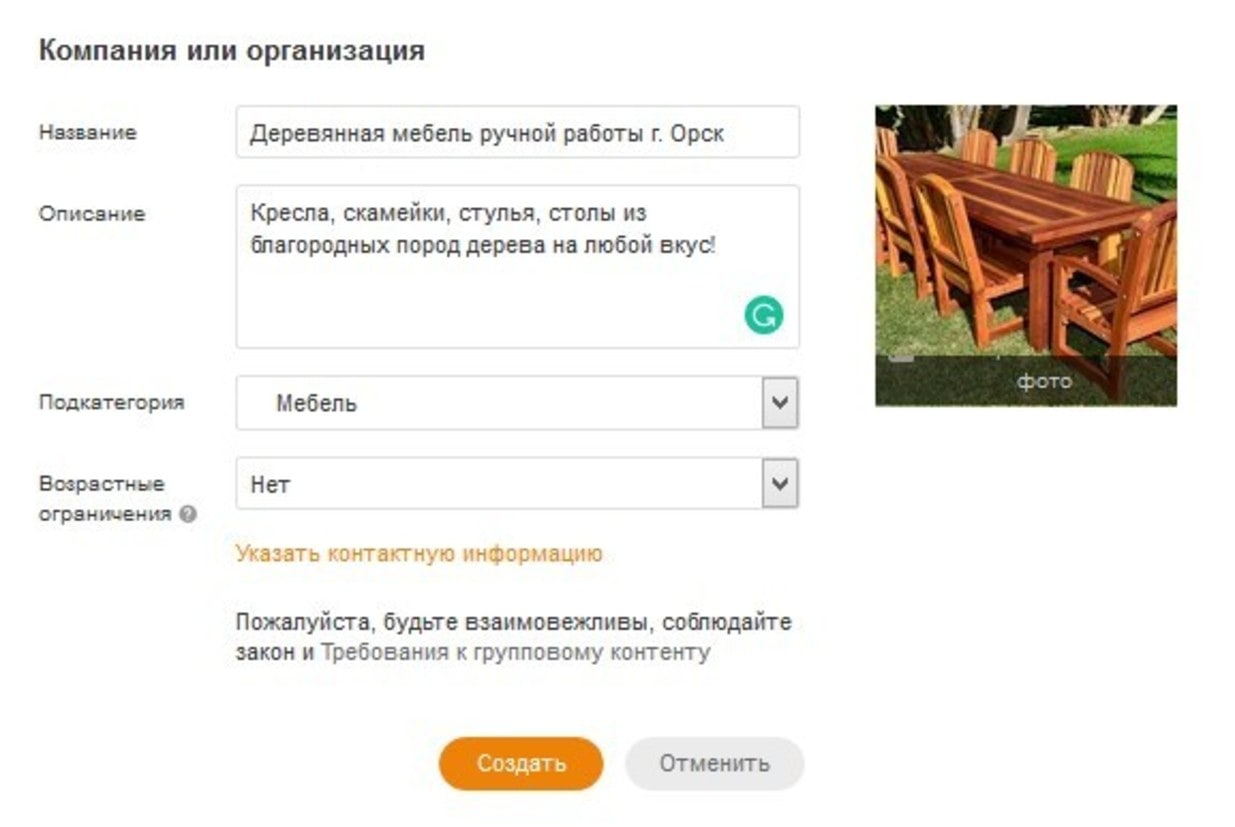Click the Описание field label
1235x827 pixels.
(92, 214)
